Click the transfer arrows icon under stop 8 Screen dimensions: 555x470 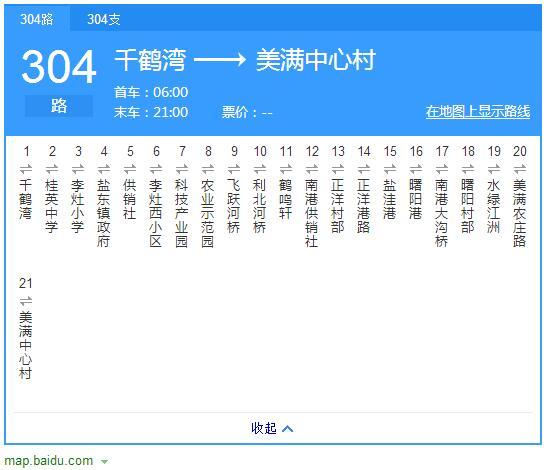coord(208,169)
